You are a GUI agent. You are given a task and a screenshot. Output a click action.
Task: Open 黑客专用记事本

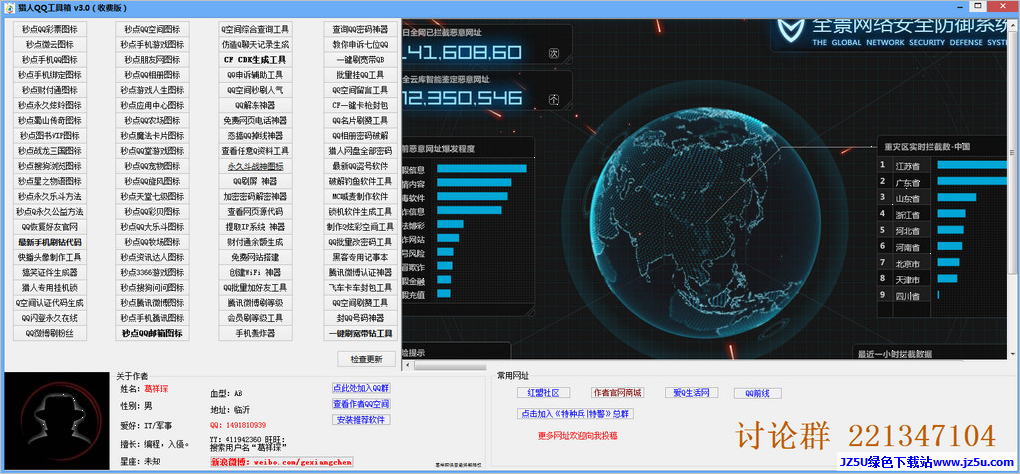click(x=360, y=257)
